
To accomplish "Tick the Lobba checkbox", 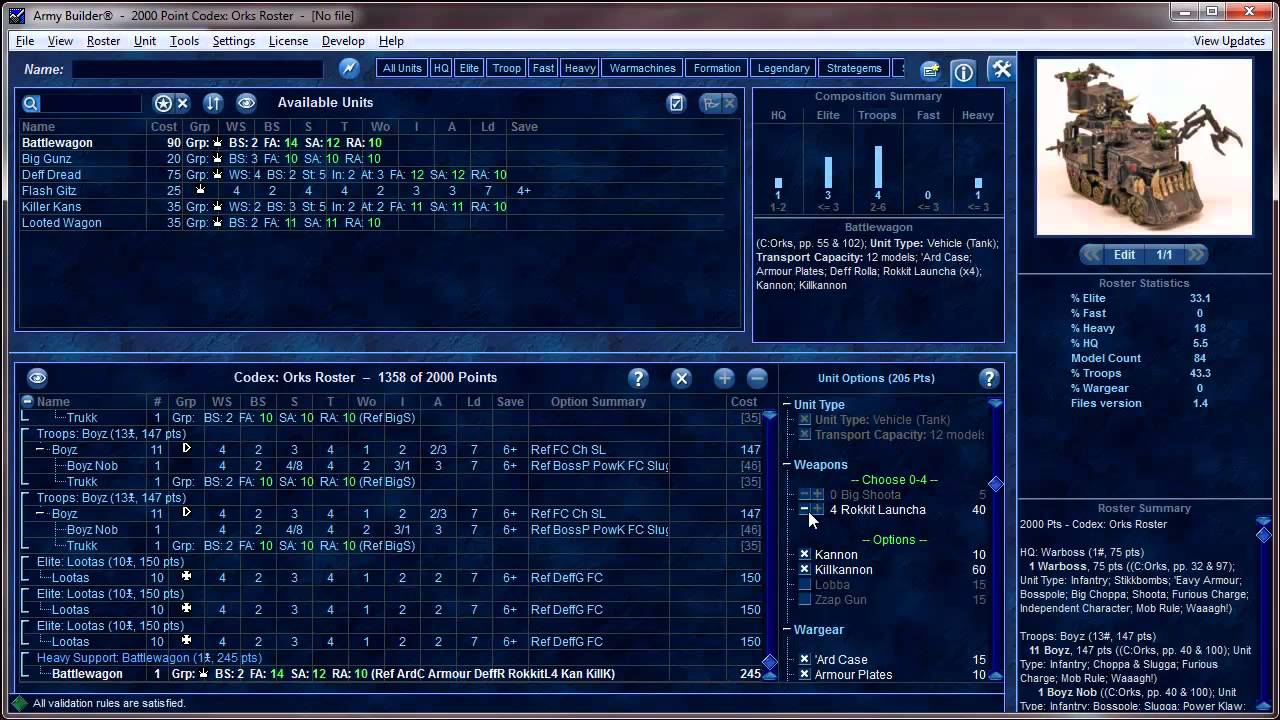I will point(805,585).
